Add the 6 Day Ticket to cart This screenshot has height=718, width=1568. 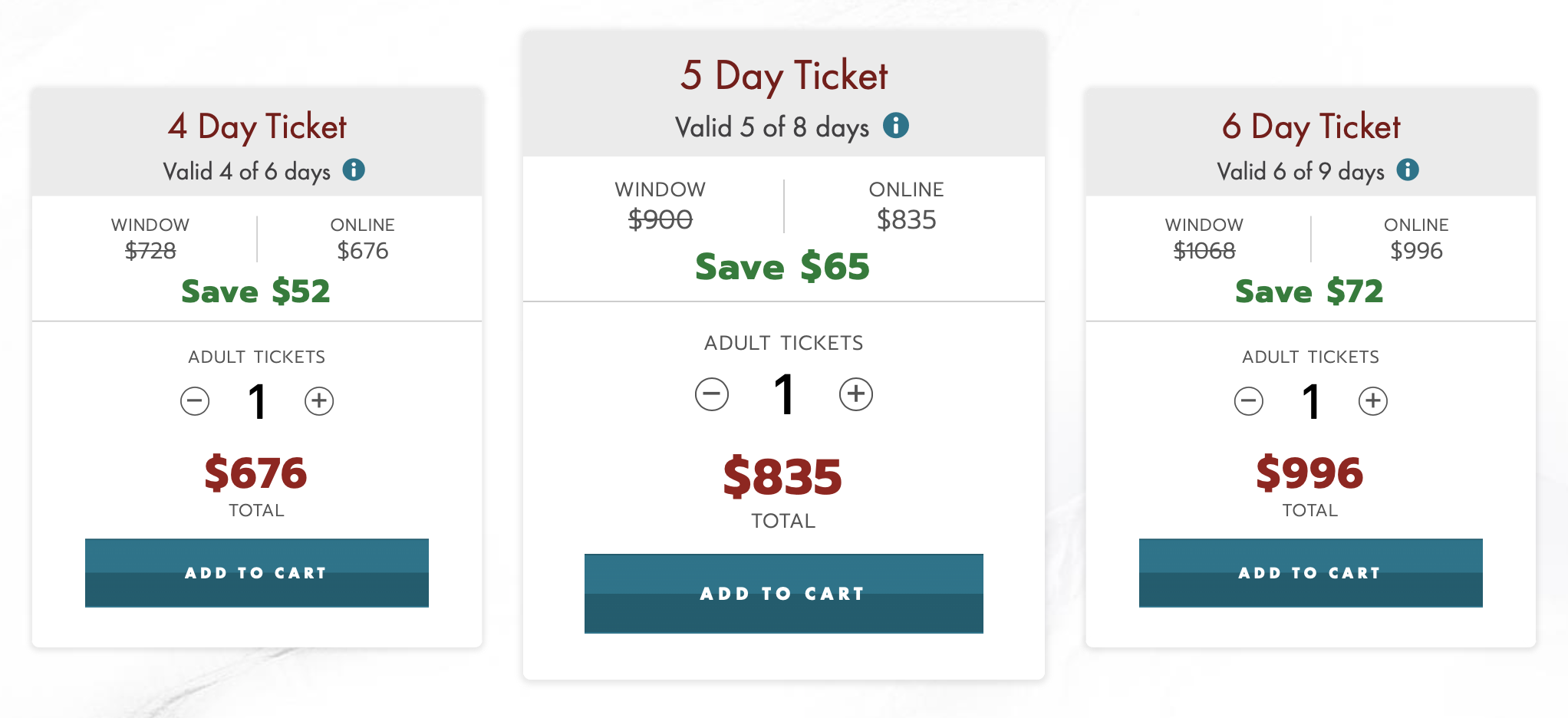click(x=1311, y=573)
